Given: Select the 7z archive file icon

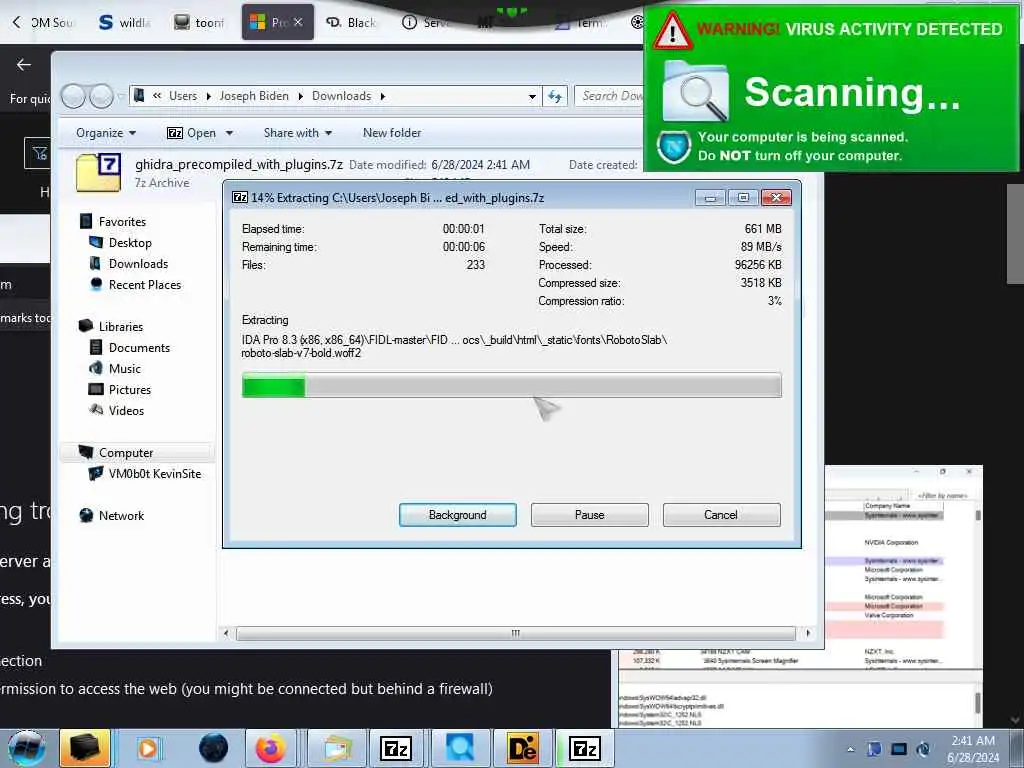Looking at the screenshot, I should tap(98, 172).
